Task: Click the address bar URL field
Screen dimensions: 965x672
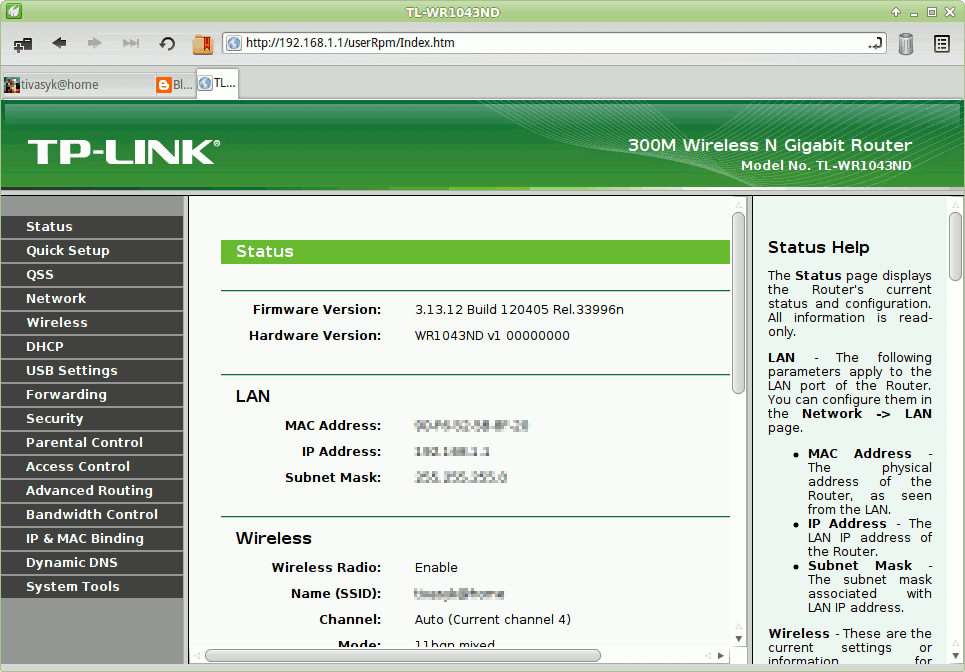Action: pos(554,43)
